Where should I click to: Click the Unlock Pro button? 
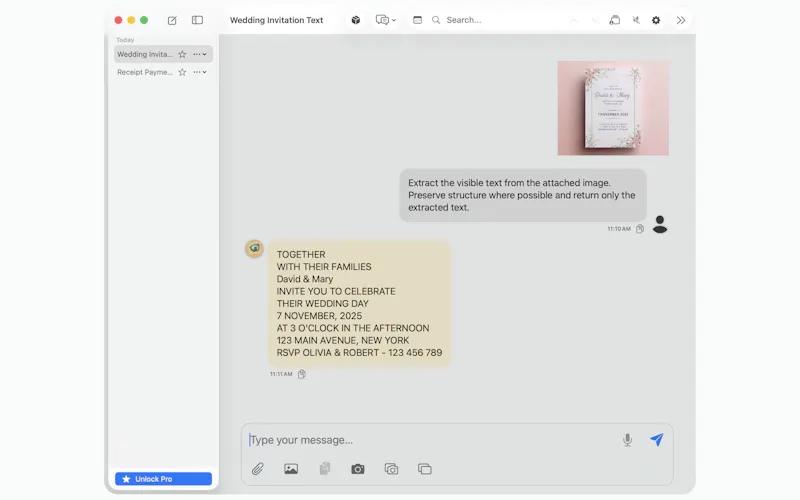tap(163, 479)
